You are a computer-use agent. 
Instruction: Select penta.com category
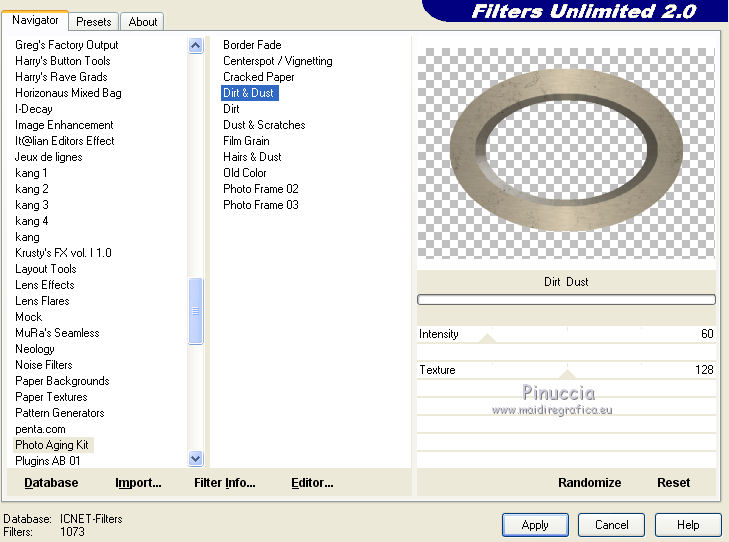[40, 429]
